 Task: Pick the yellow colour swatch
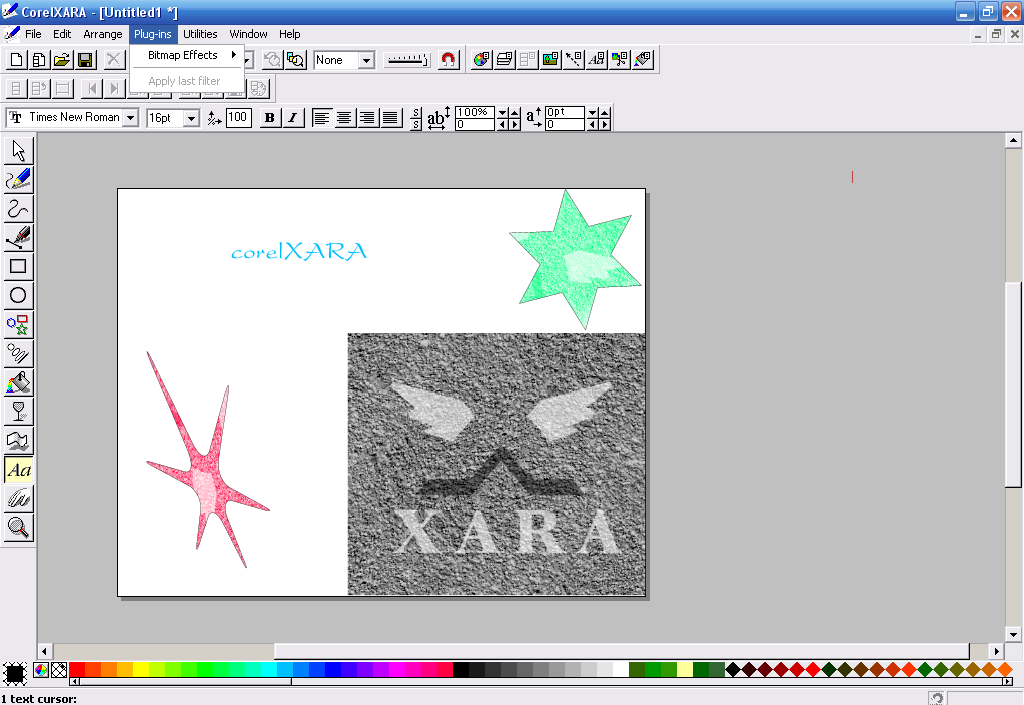[140, 669]
